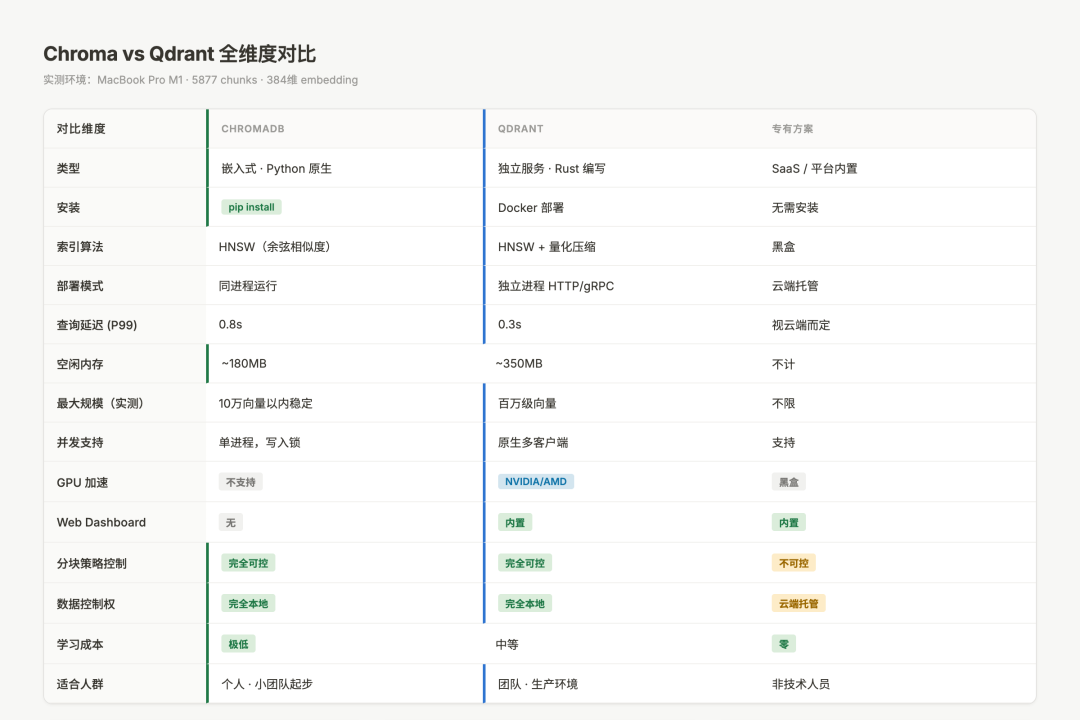Click the 无 badge in Web Dashboard row
Image resolution: width=1080 pixels, height=720 pixels.
(231, 523)
